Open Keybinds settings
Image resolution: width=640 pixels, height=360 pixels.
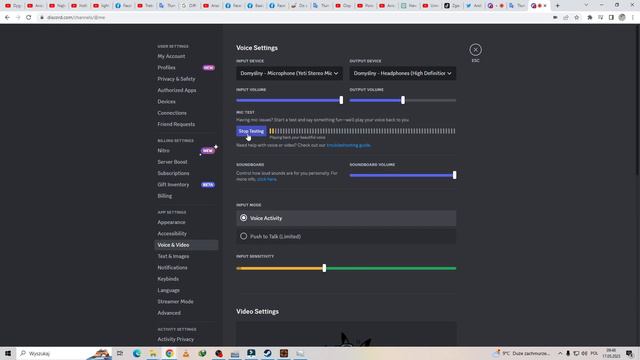(168, 279)
